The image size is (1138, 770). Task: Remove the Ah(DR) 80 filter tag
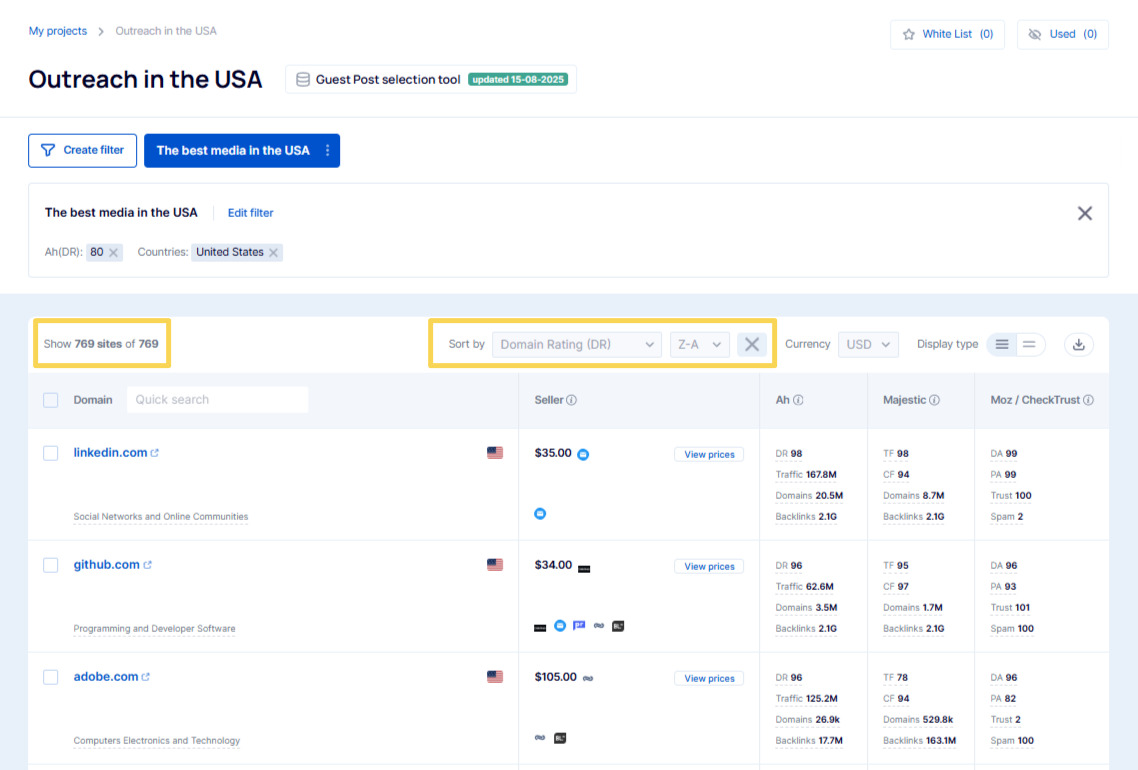[114, 253]
